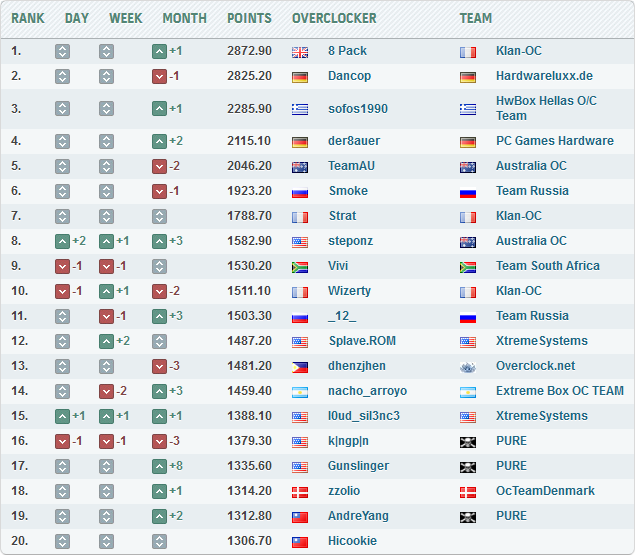Screen dimensions: 635x555
Task: Click the Argentine flag beside nacho_arroyo
Action: [300, 392]
